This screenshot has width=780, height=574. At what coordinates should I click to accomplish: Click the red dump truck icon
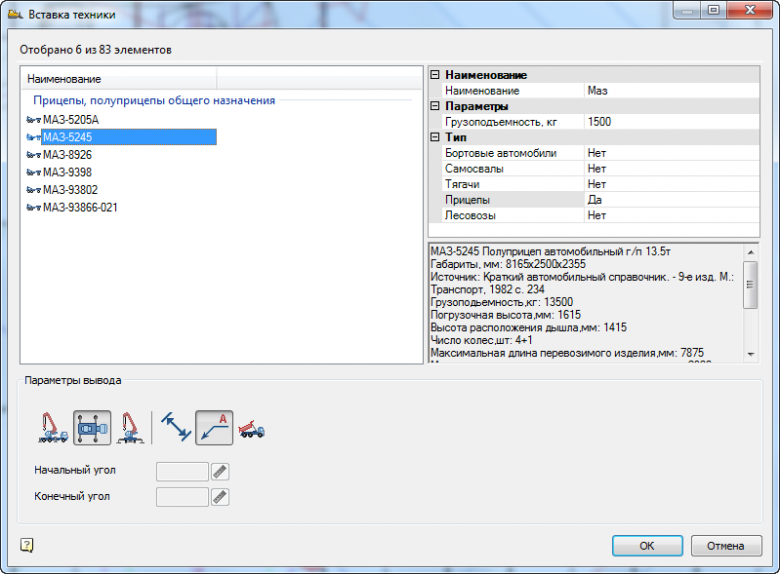pos(252,428)
